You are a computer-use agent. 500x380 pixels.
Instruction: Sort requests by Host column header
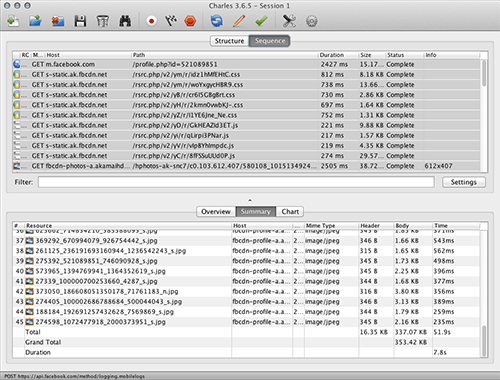pyautogui.click(x=88, y=55)
